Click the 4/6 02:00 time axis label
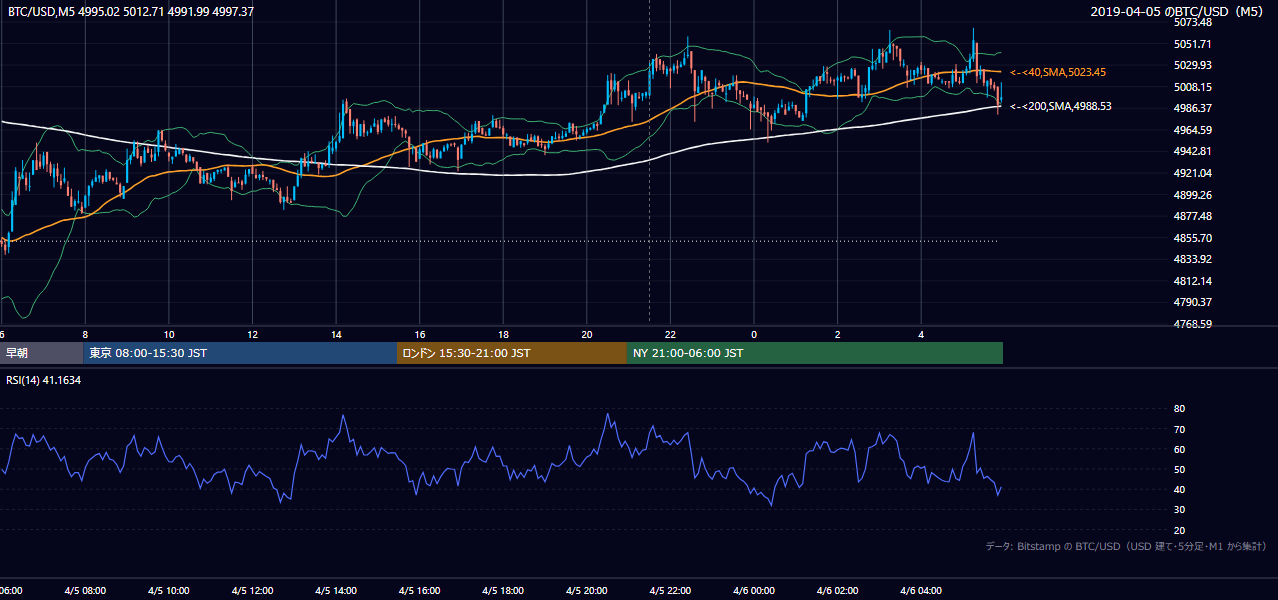The width and height of the screenshot is (1278, 600). click(x=837, y=591)
